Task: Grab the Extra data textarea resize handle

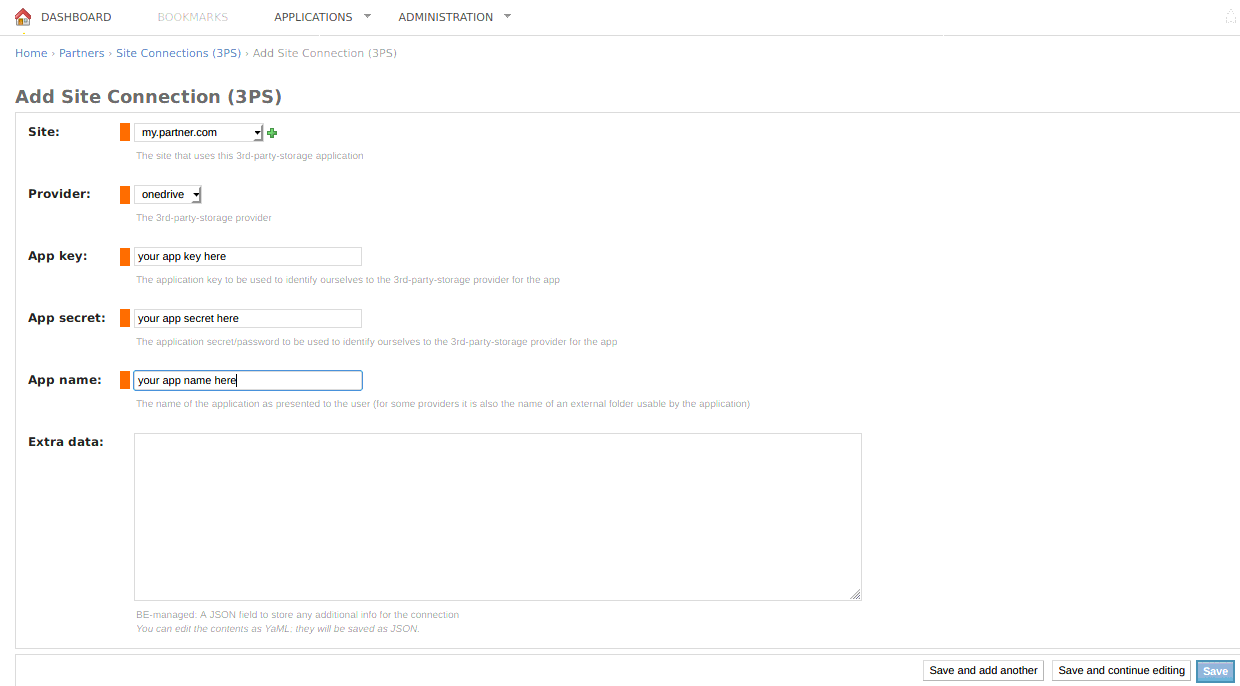Action: click(855, 594)
